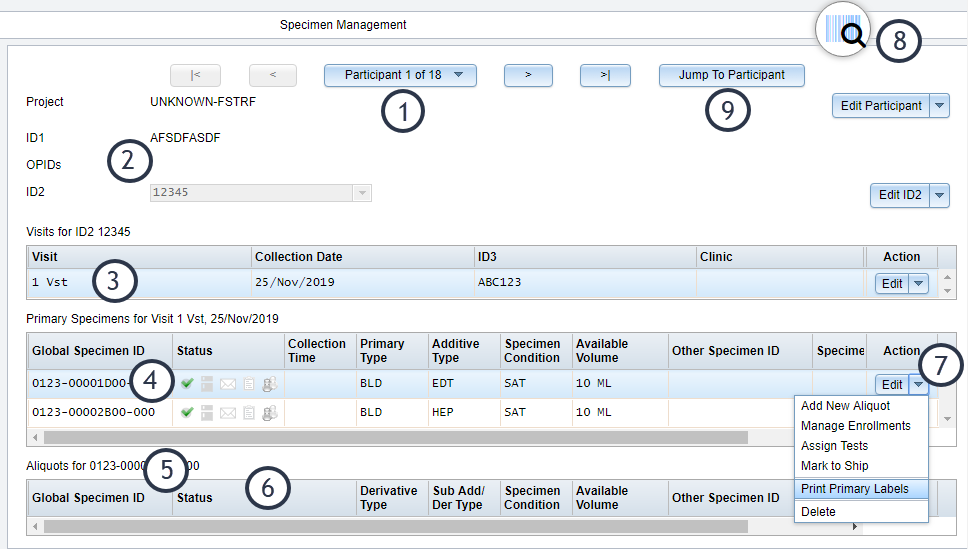Go to first participant
Screen dimensions: 968x549
point(195,75)
